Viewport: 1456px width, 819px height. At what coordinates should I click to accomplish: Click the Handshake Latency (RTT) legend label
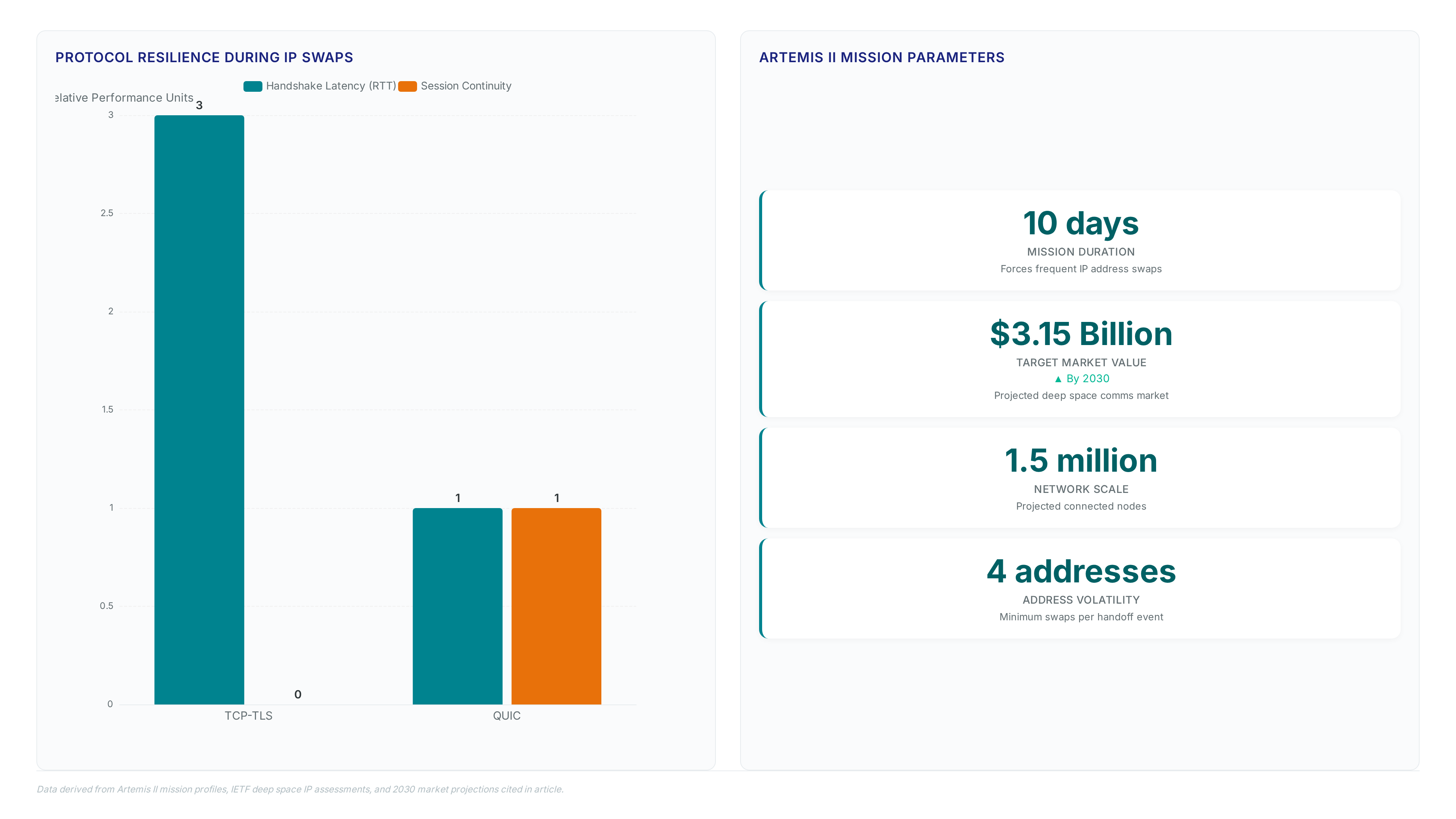pyautogui.click(x=331, y=86)
